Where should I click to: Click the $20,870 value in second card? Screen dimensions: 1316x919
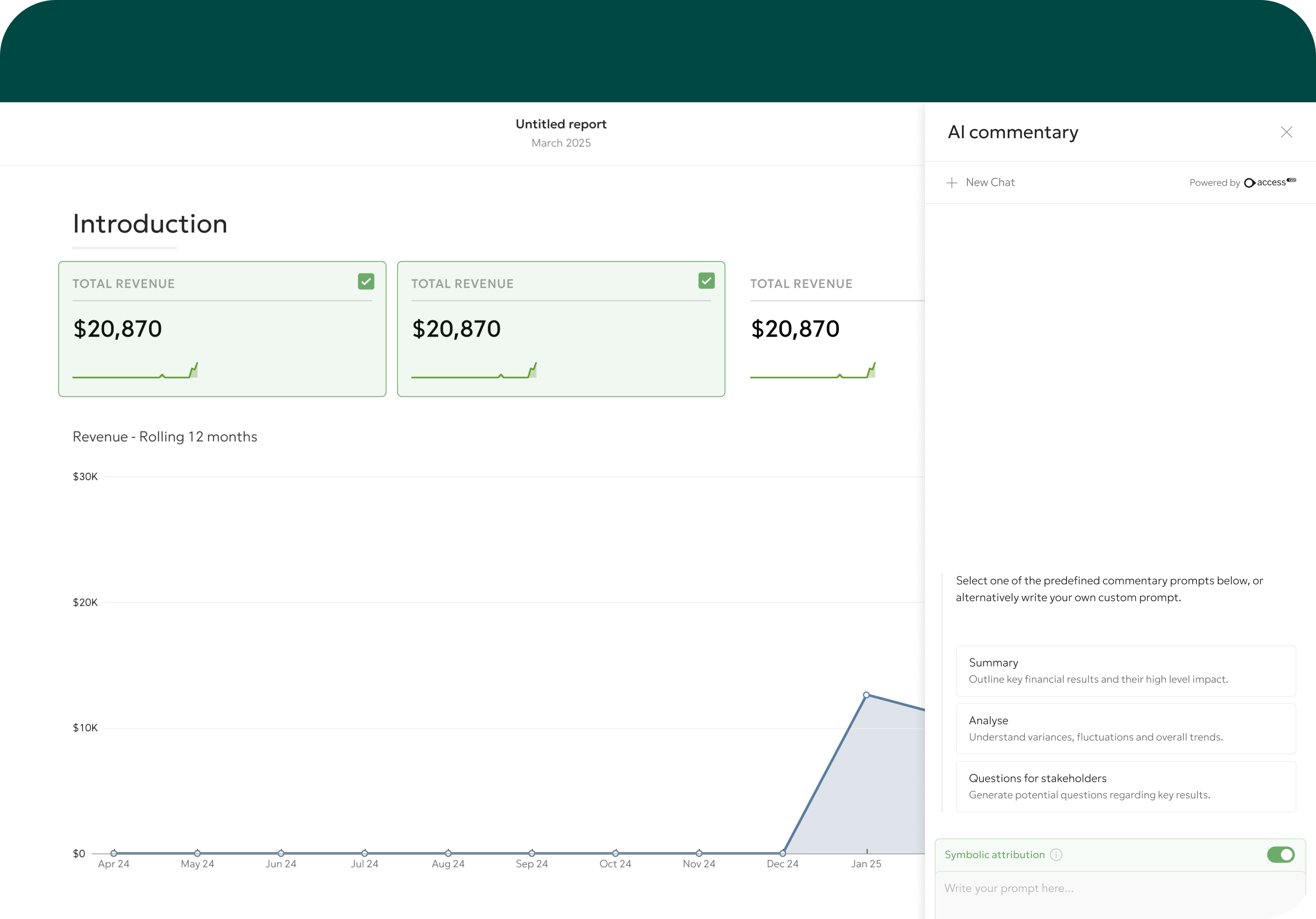coord(456,329)
